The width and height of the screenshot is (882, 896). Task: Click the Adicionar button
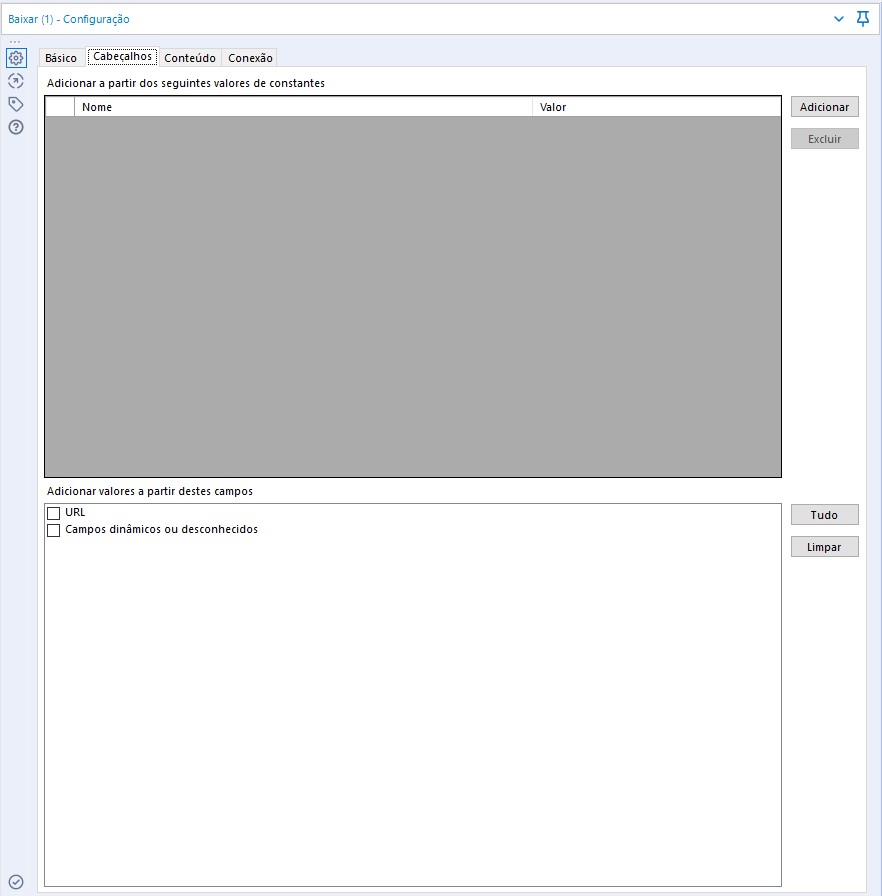click(824, 107)
